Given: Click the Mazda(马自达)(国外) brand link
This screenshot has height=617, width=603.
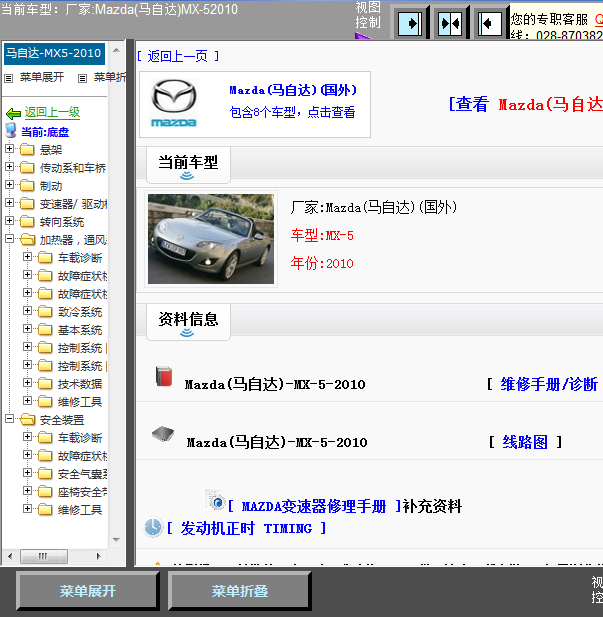Looking at the screenshot, I should pos(293,91).
